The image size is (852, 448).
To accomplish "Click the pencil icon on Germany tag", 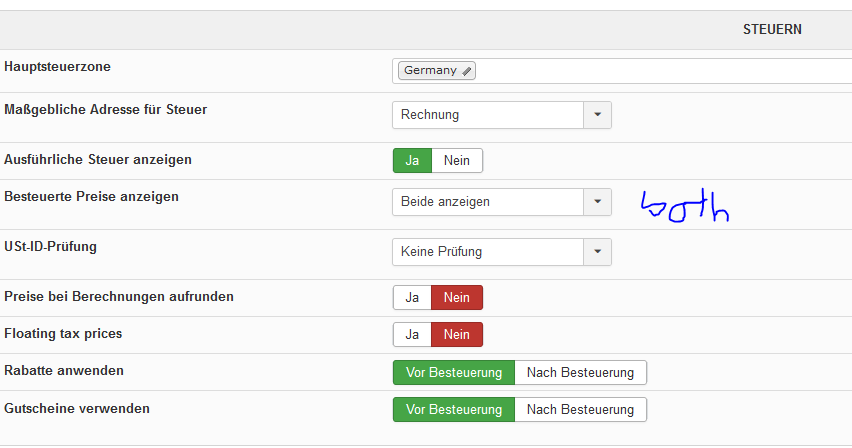I will (x=467, y=71).
